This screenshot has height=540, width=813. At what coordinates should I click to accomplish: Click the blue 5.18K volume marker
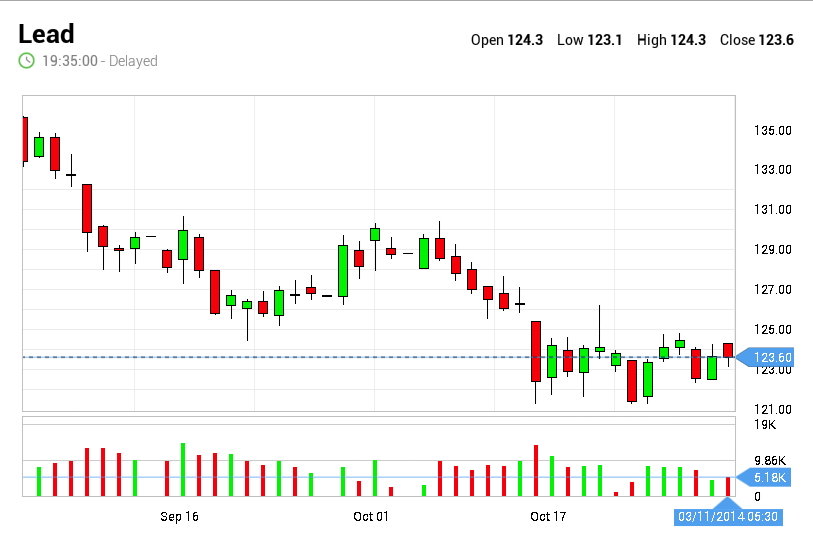[x=765, y=477]
